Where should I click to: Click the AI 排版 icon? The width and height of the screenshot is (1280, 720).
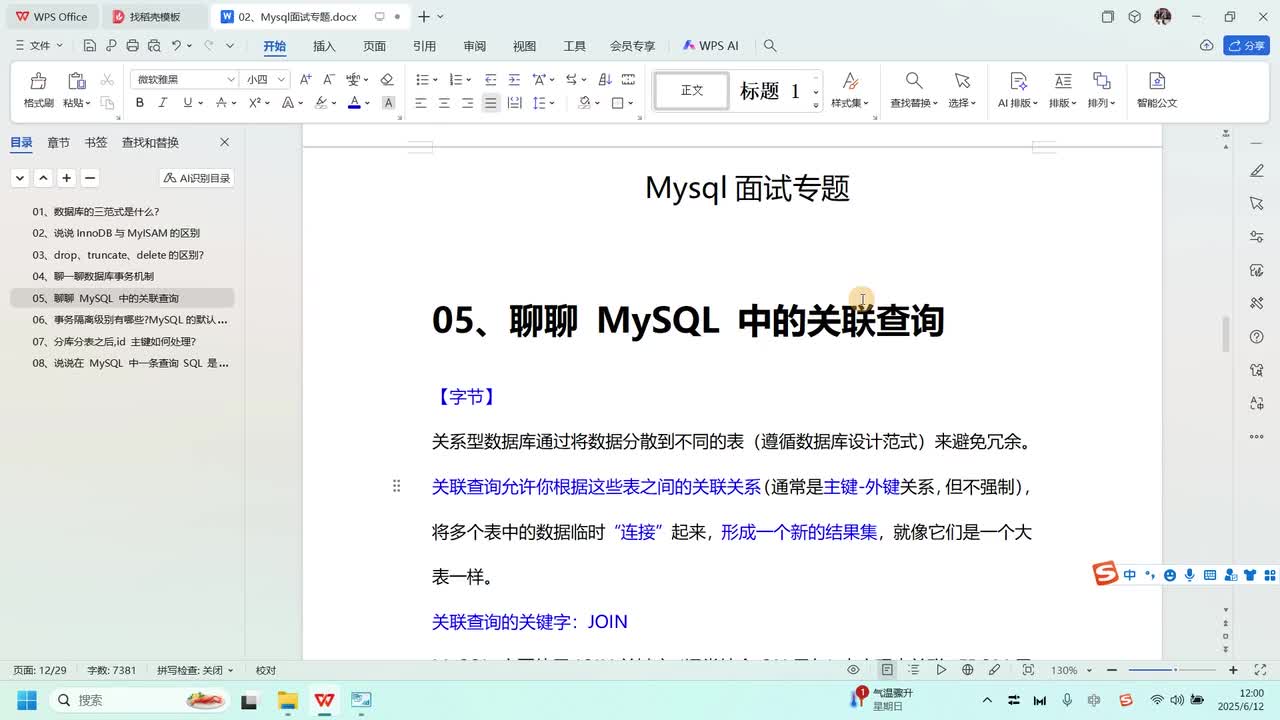point(1018,81)
